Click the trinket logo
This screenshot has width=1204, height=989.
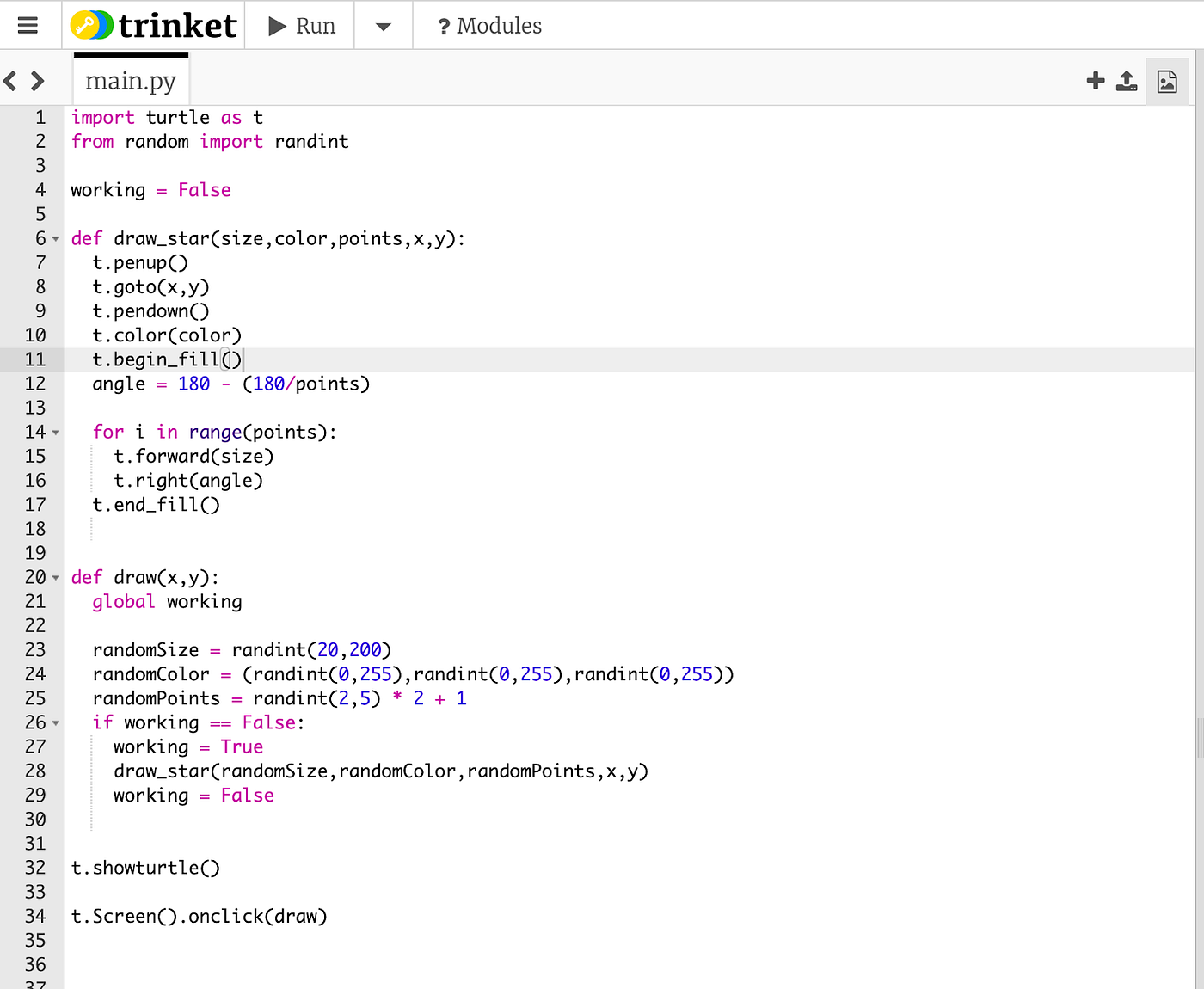point(153,25)
